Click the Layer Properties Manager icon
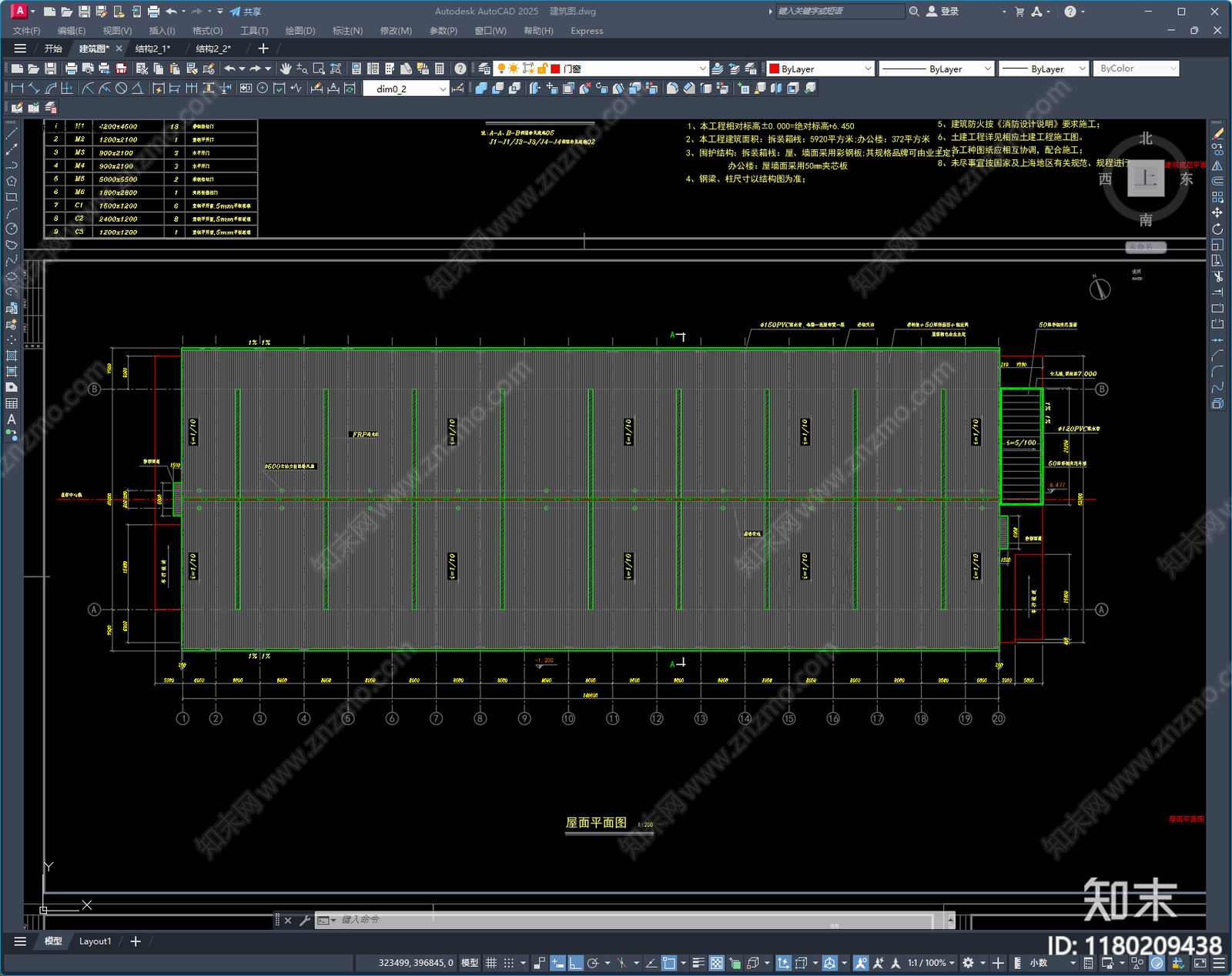The height and width of the screenshot is (976, 1232). click(x=484, y=69)
